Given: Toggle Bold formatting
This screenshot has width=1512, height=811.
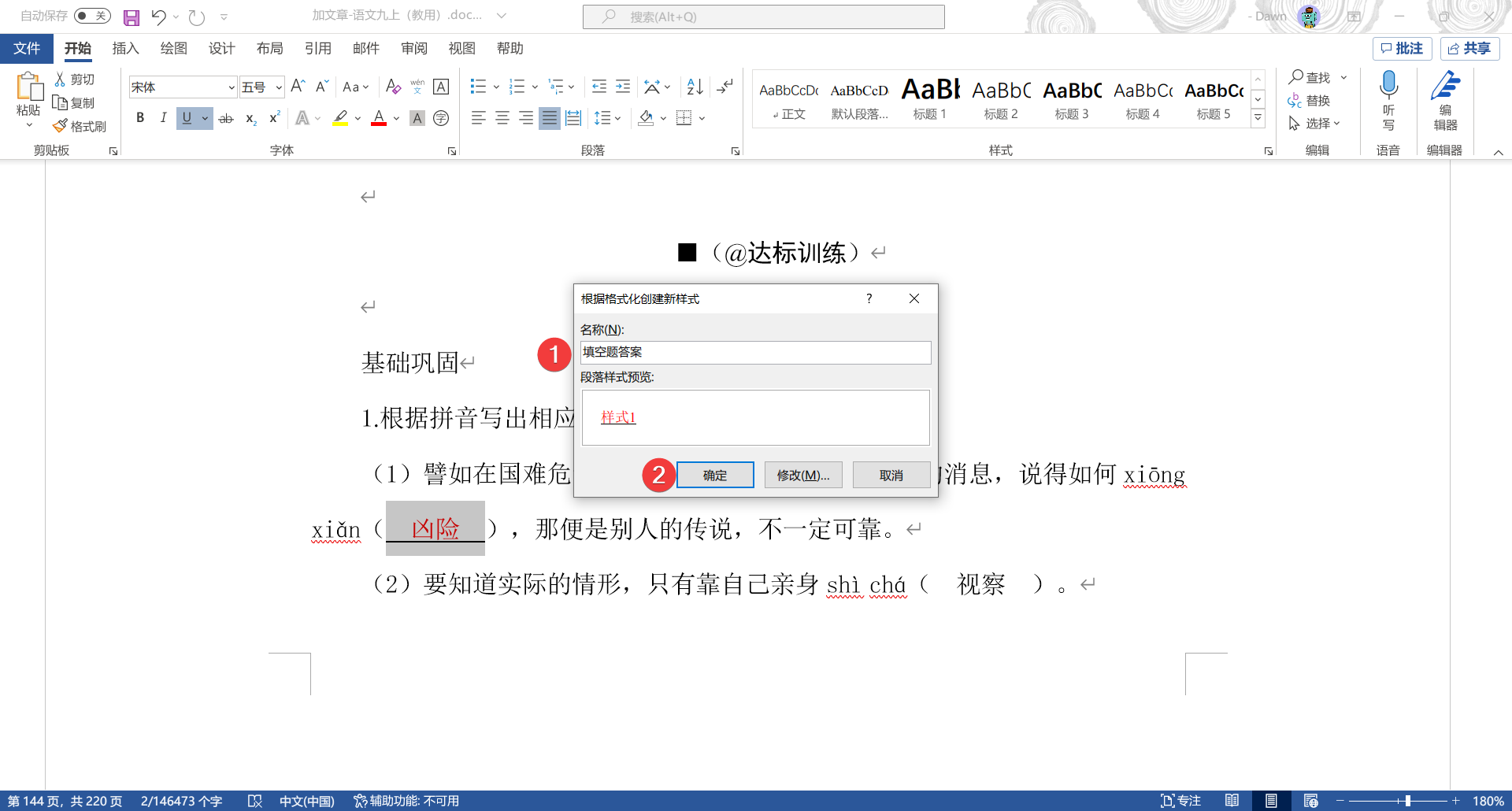Looking at the screenshot, I should 140,118.
